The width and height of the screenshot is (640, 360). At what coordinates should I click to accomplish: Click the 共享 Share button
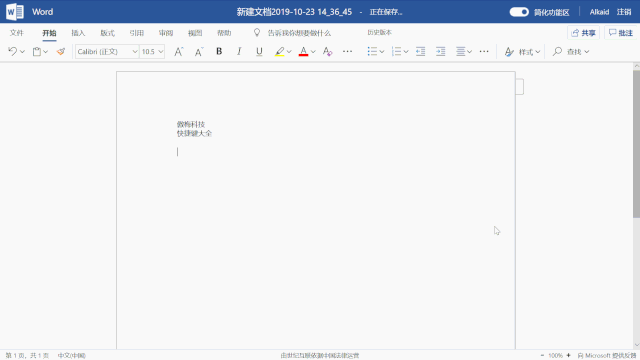[x=583, y=33]
